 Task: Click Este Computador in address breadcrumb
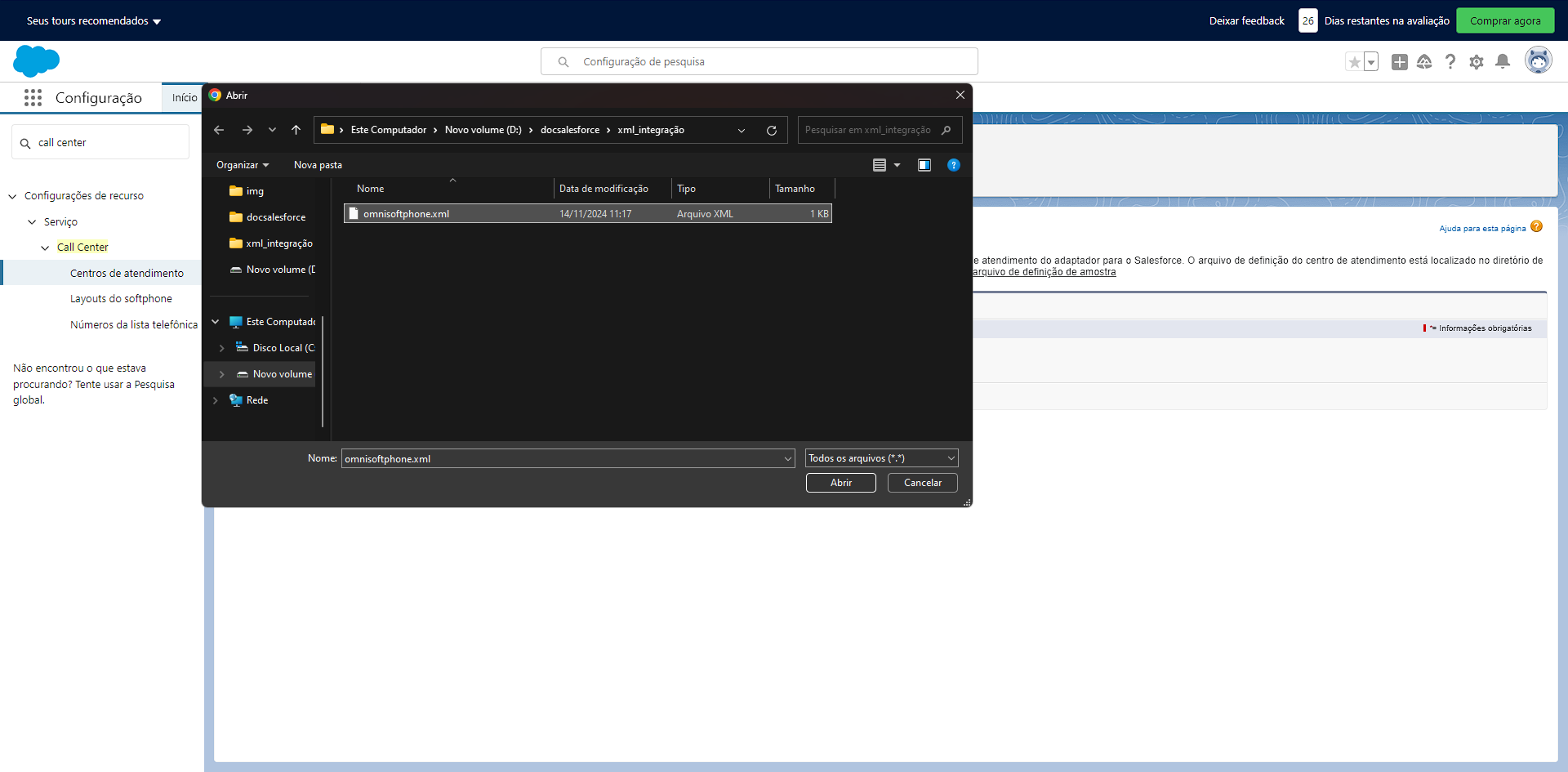389,130
